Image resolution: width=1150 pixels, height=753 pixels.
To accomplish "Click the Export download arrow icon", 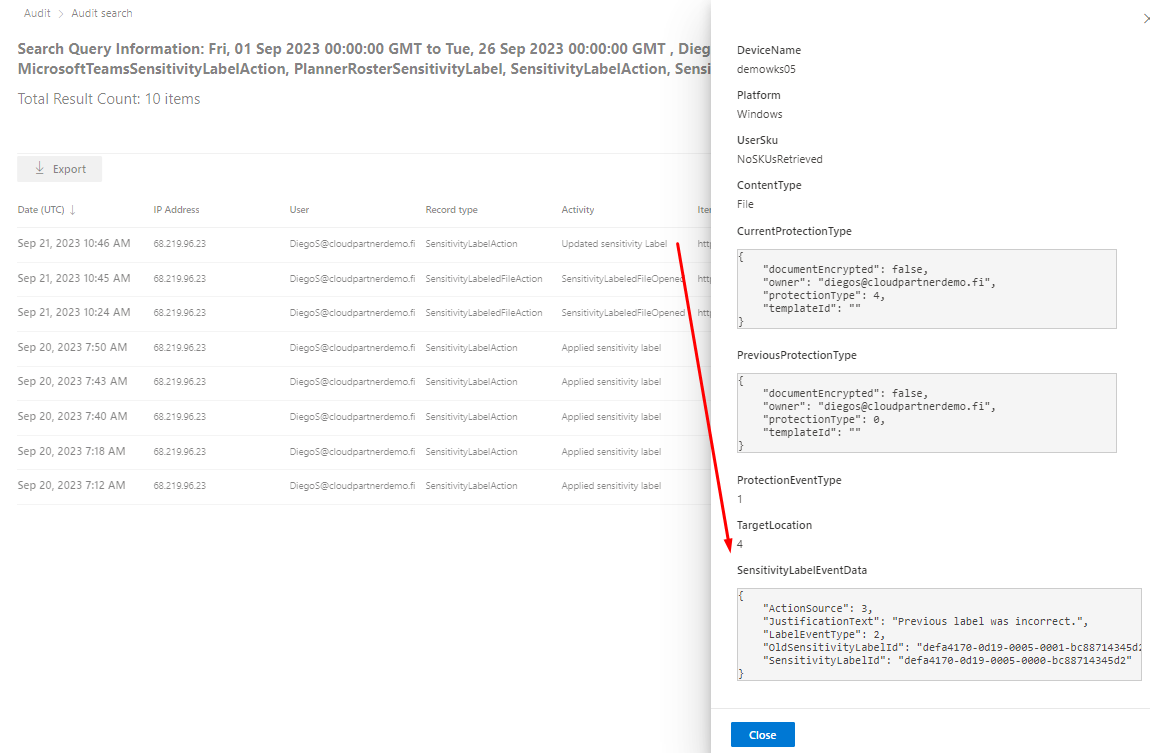I will 40,169.
